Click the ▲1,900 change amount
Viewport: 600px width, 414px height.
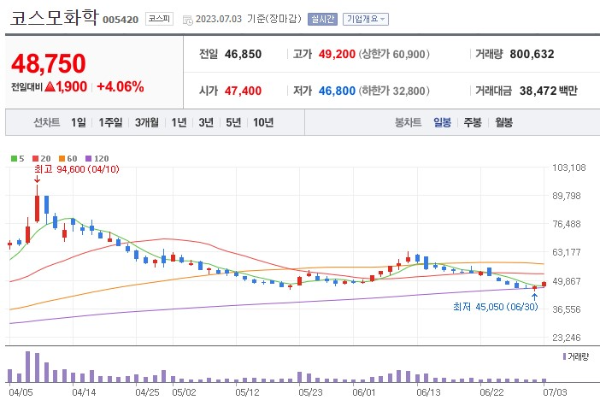point(66,87)
